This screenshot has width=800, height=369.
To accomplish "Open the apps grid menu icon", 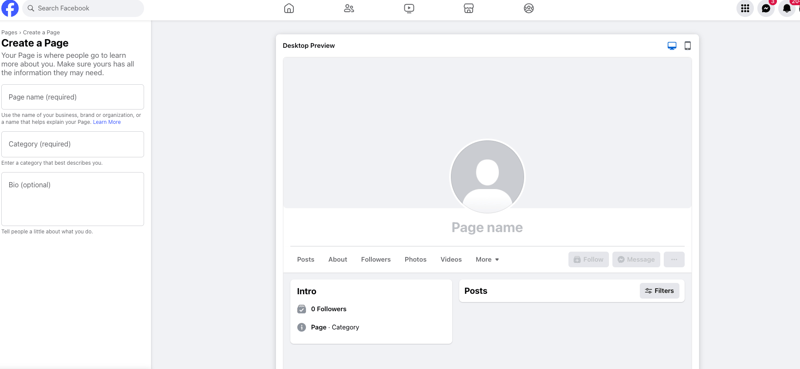I will [x=745, y=8].
